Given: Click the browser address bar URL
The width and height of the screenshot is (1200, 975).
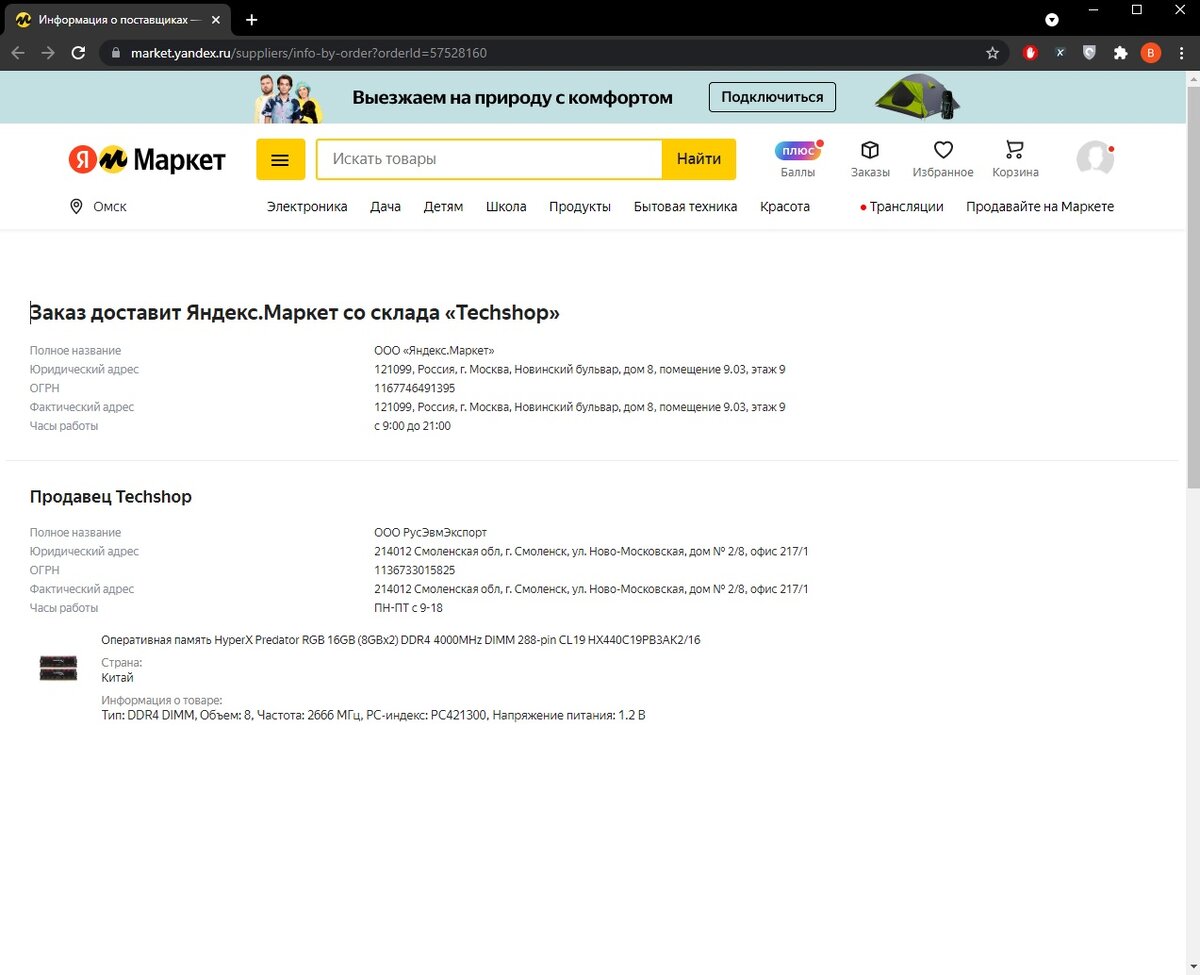Looking at the screenshot, I should (309, 53).
